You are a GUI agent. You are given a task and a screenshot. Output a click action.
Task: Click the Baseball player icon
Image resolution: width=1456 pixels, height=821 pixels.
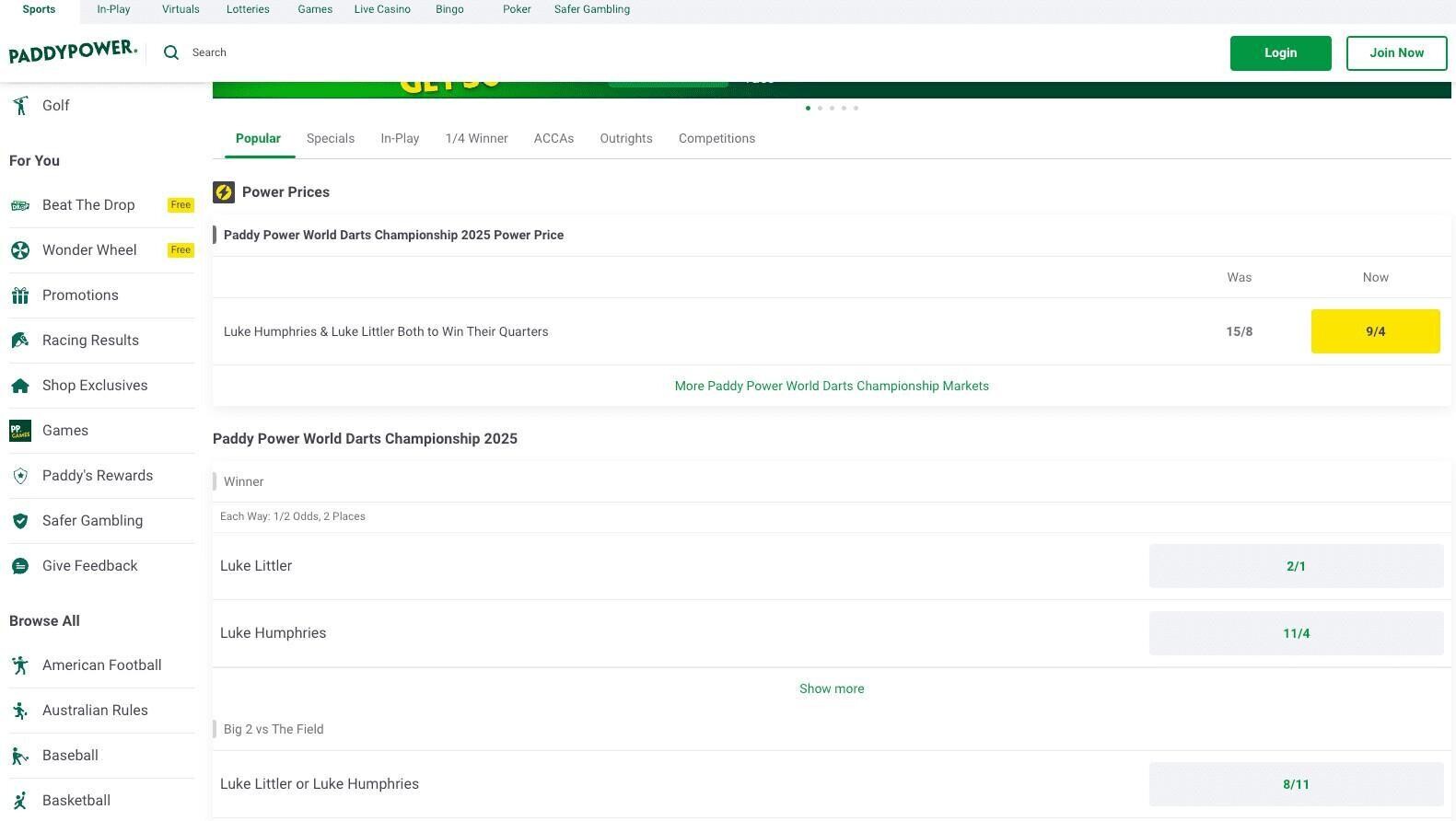click(20, 756)
